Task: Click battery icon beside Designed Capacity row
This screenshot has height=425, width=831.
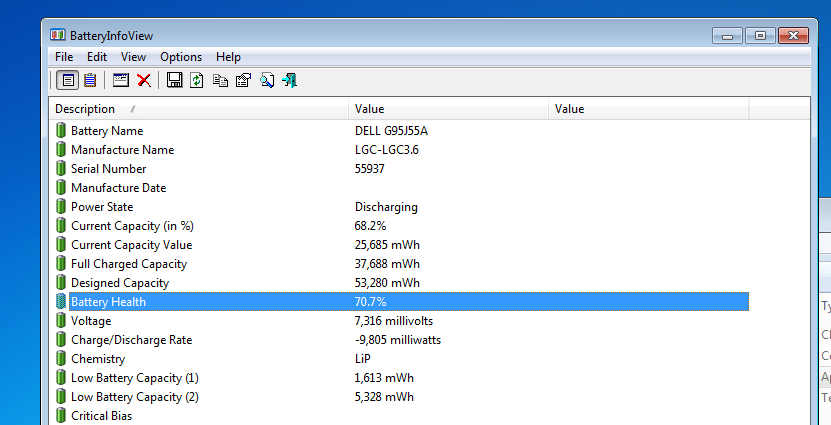Action: 61,283
